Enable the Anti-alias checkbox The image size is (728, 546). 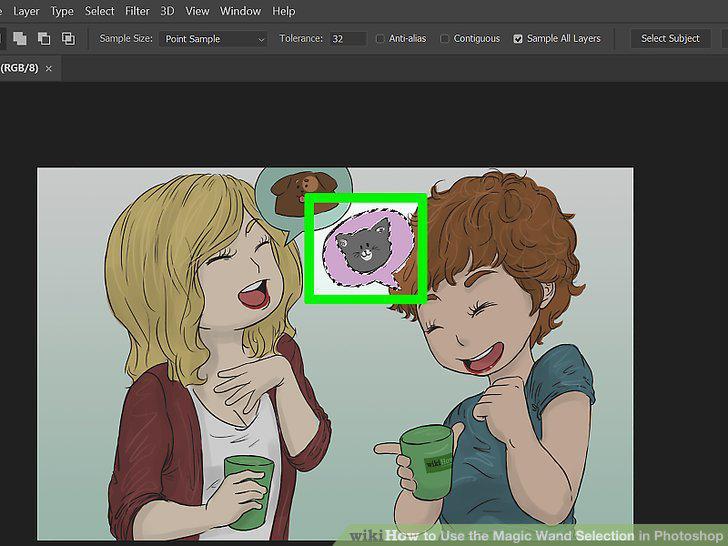tap(380, 39)
